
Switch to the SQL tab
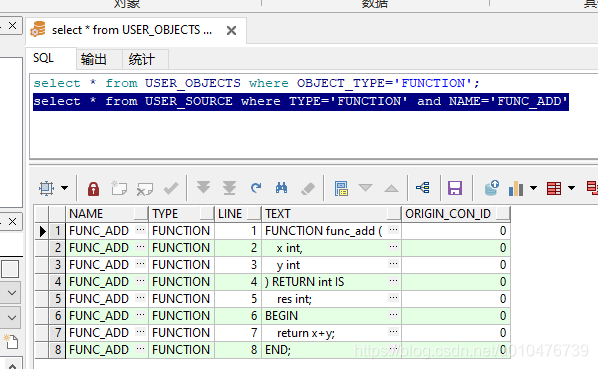tap(51, 59)
